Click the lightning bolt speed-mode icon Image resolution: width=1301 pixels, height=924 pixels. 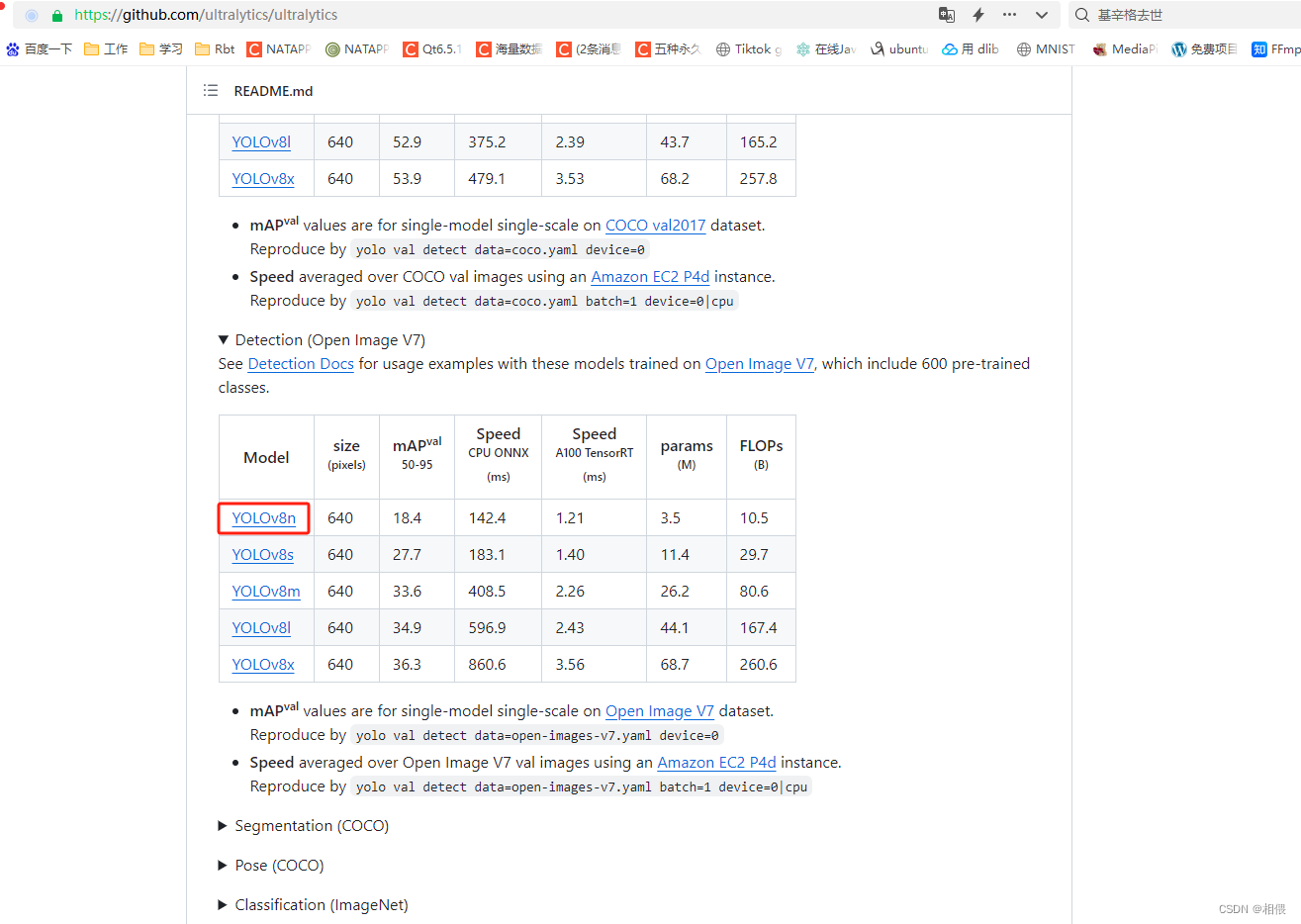pyautogui.click(x=978, y=15)
